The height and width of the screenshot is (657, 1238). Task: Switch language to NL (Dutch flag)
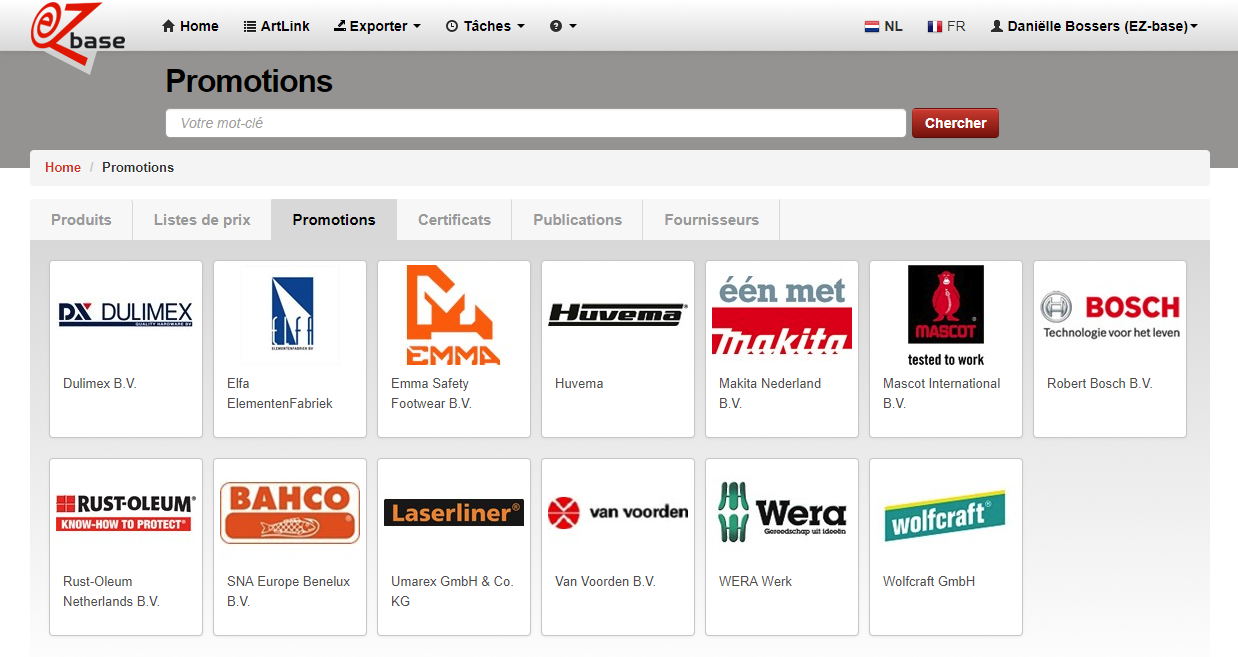[x=884, y=26]
